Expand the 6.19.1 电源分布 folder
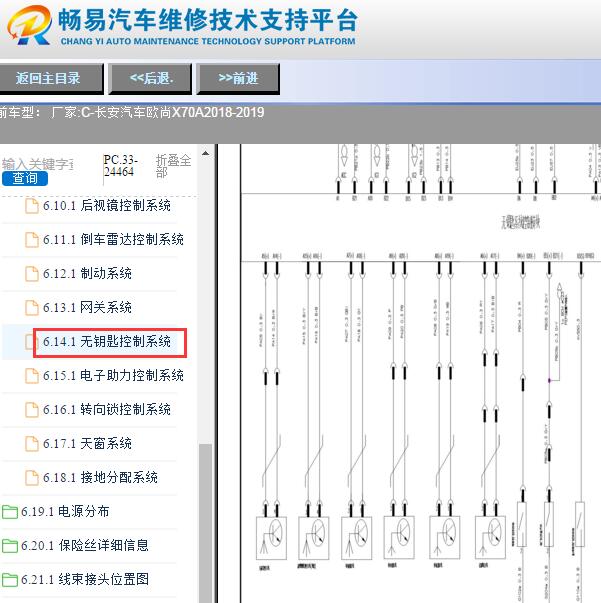601x603 pixels. [65, 511]
